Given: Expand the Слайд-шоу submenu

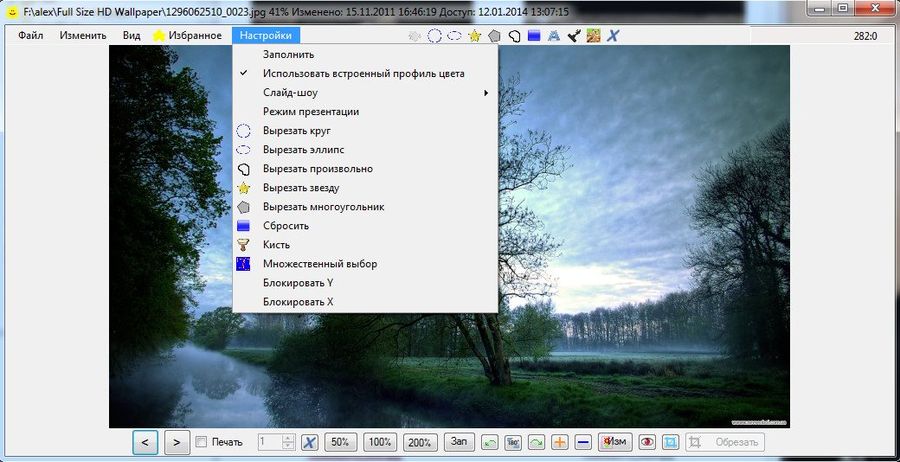Looking at the screenshot, I should pos(364,92).
